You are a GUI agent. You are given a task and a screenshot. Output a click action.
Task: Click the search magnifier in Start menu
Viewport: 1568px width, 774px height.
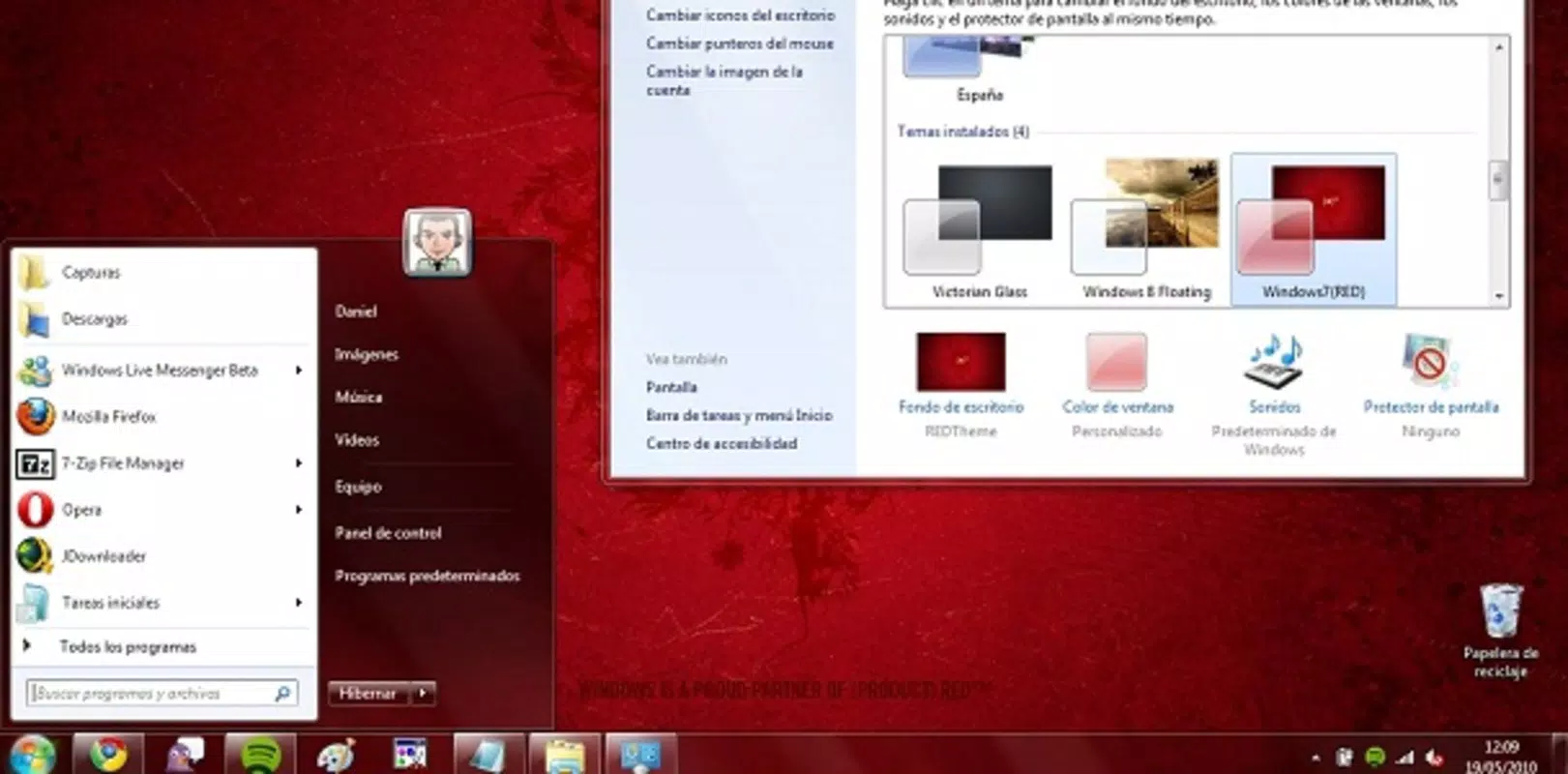(x=282, y=693)
